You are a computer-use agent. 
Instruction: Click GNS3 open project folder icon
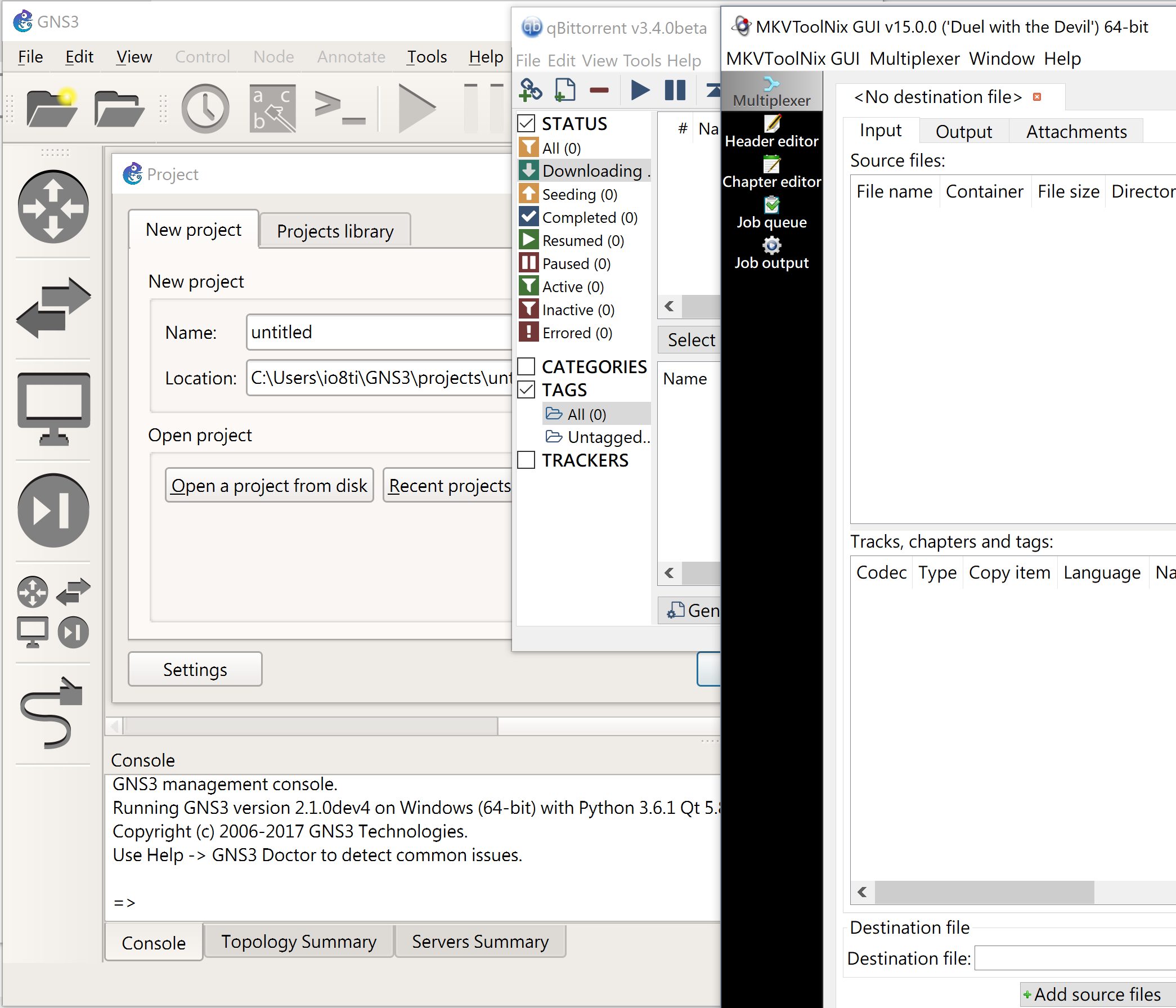[x=119, y=108]
